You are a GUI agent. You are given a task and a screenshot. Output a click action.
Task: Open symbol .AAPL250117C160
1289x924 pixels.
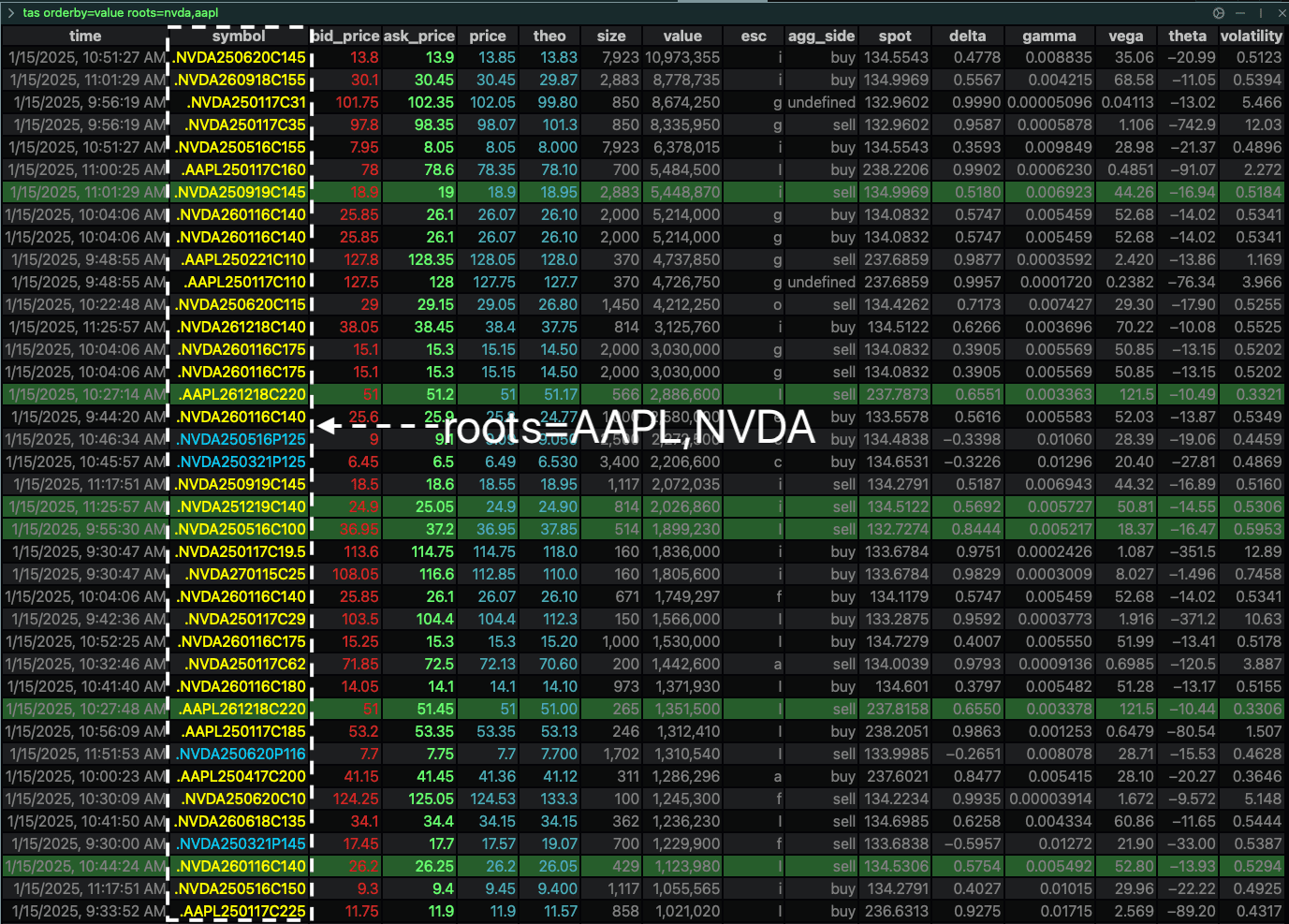pyautogui.click(x=243, y=169)
